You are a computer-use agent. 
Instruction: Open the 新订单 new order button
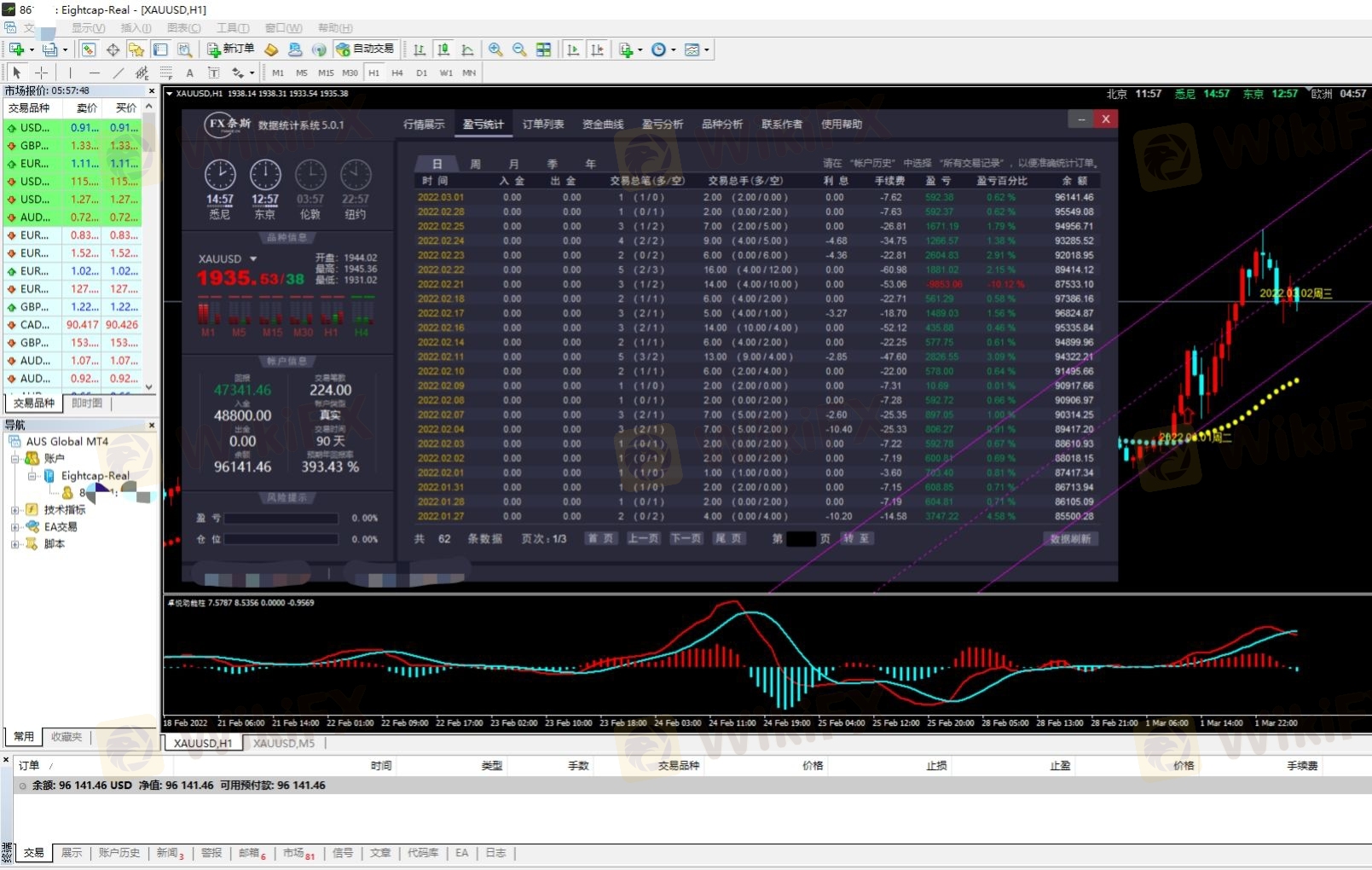click(x=230, y=49)
